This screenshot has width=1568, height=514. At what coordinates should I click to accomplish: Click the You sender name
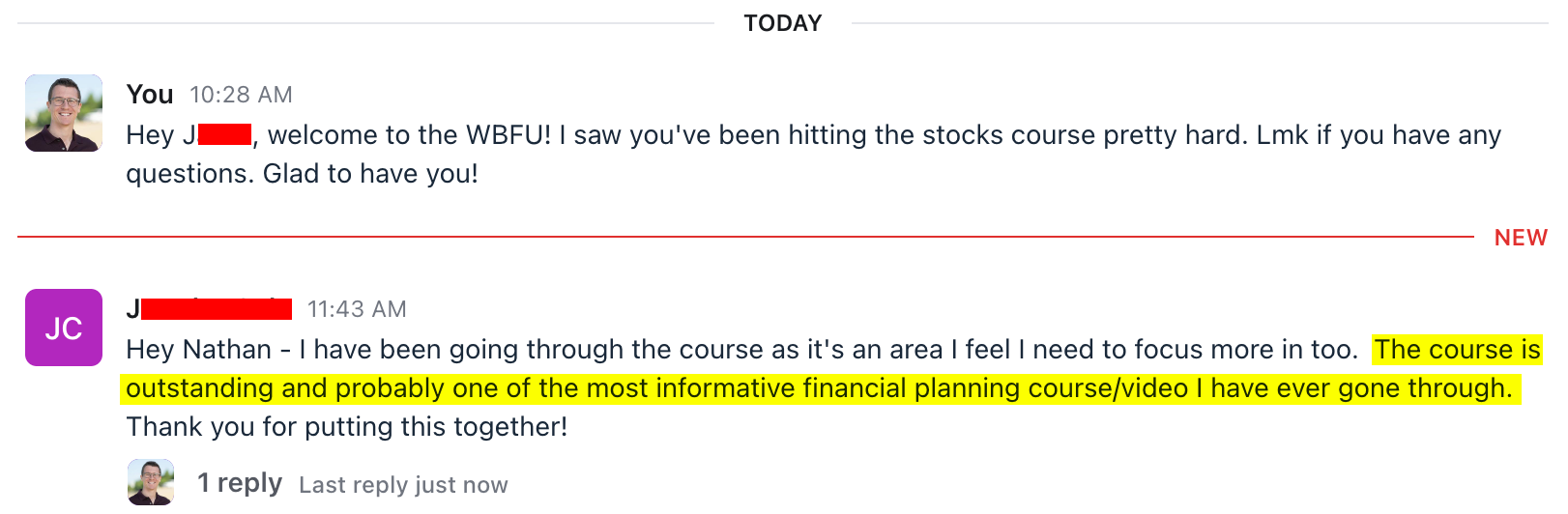[x=150, y=95]
